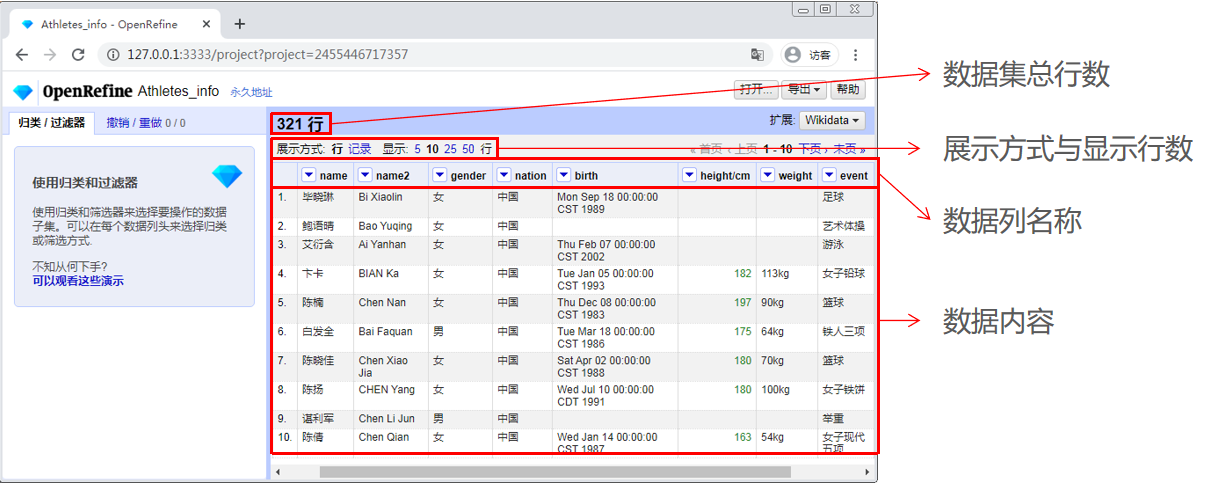The width and height of the screenshot is (1211, 492).
Task: Click the translate page icon in address bar
Action: 758,54
